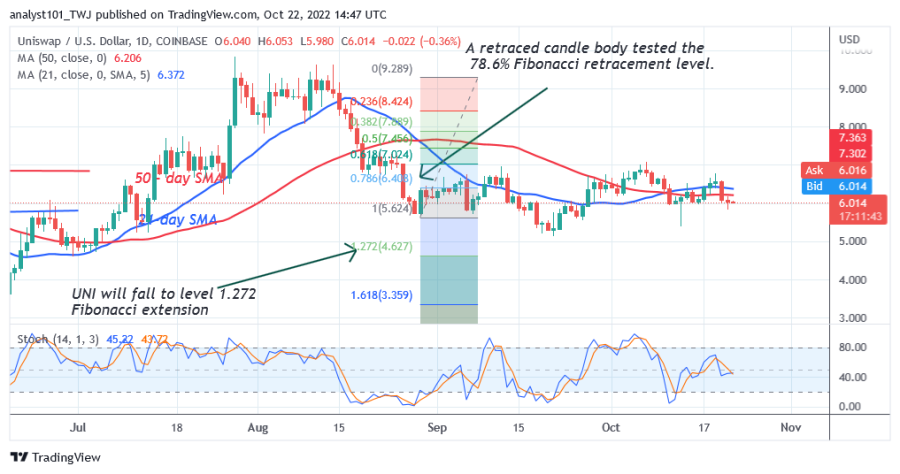Viewport: 900px width, 474px height.
Task: Click the 21-day SMA annotation text
Action: click(177, 219)
